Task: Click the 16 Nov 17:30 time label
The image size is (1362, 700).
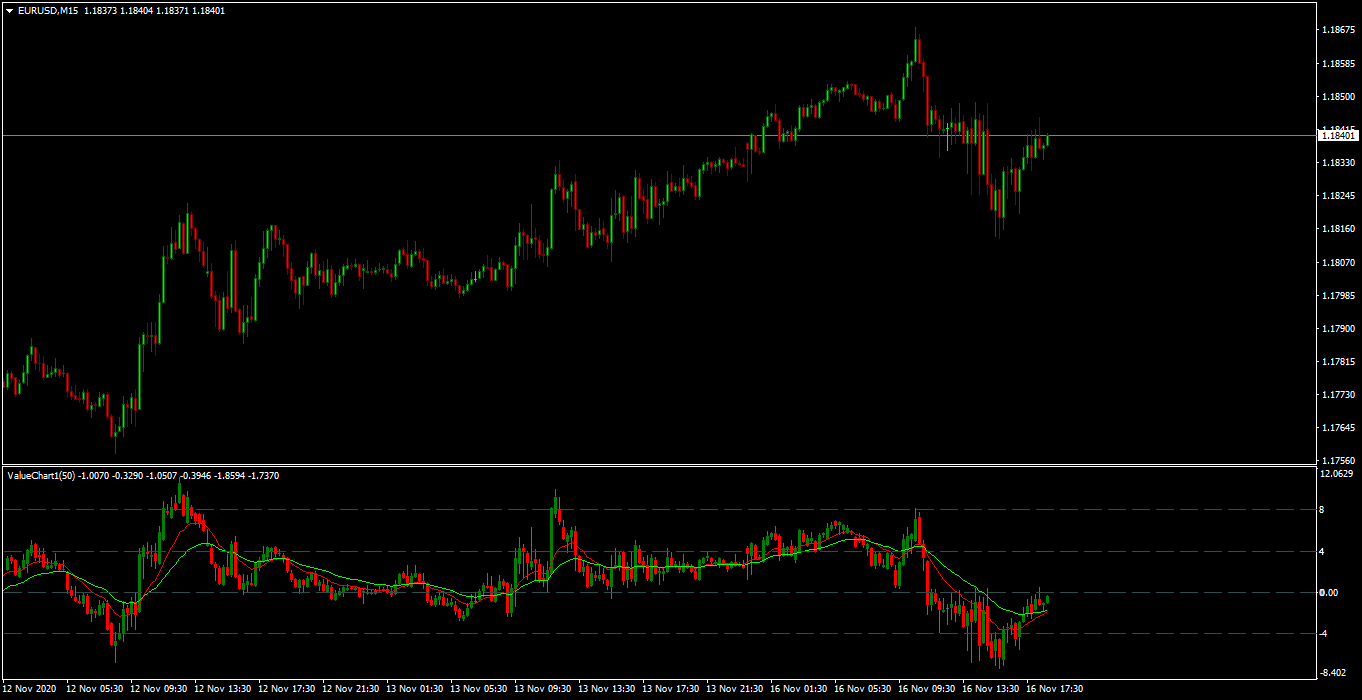Action: point(1056,689)
